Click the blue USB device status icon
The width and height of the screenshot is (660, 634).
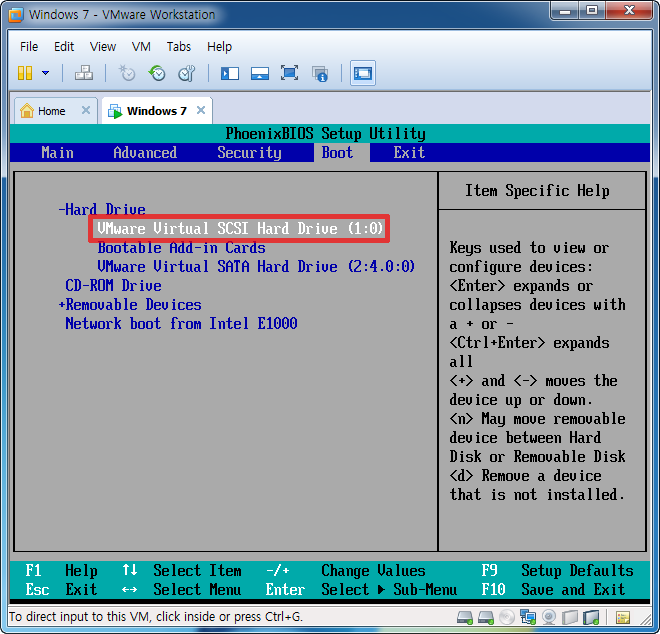coord(591,618)
